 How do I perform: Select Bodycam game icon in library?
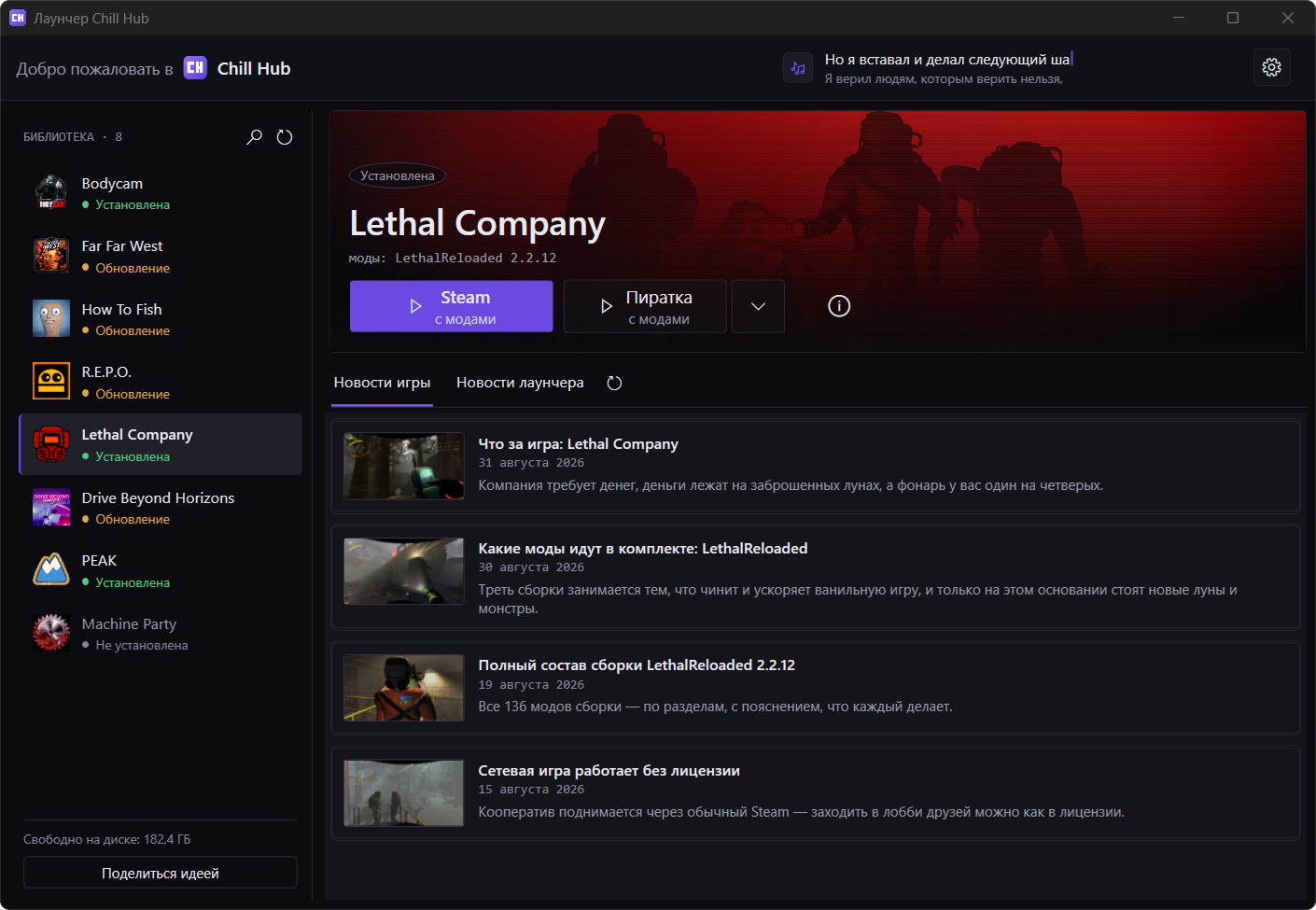tap(51, 193)
